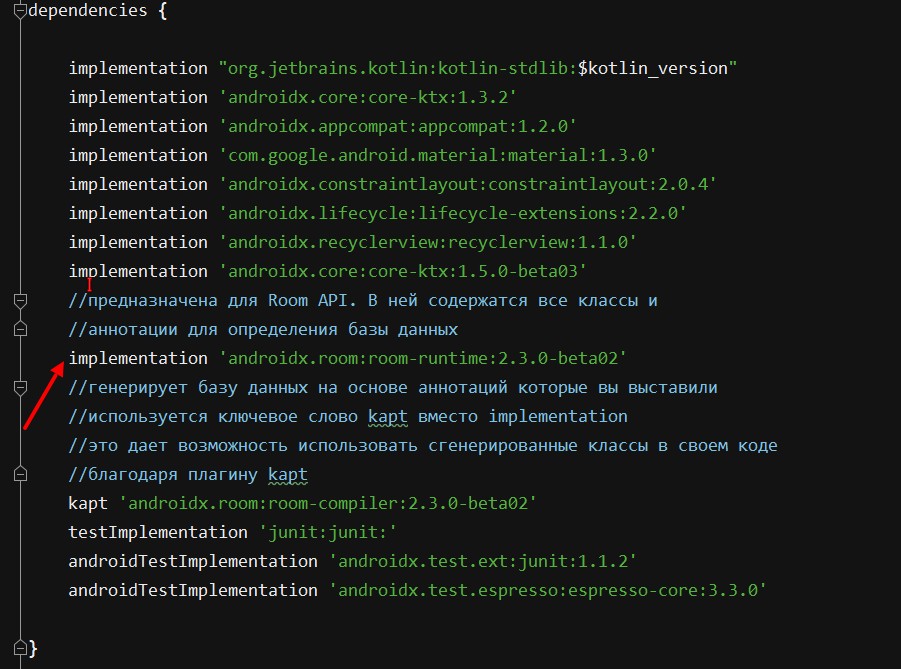Click the dependencies keyword at top
901x669 pixels.
[88, 10]
